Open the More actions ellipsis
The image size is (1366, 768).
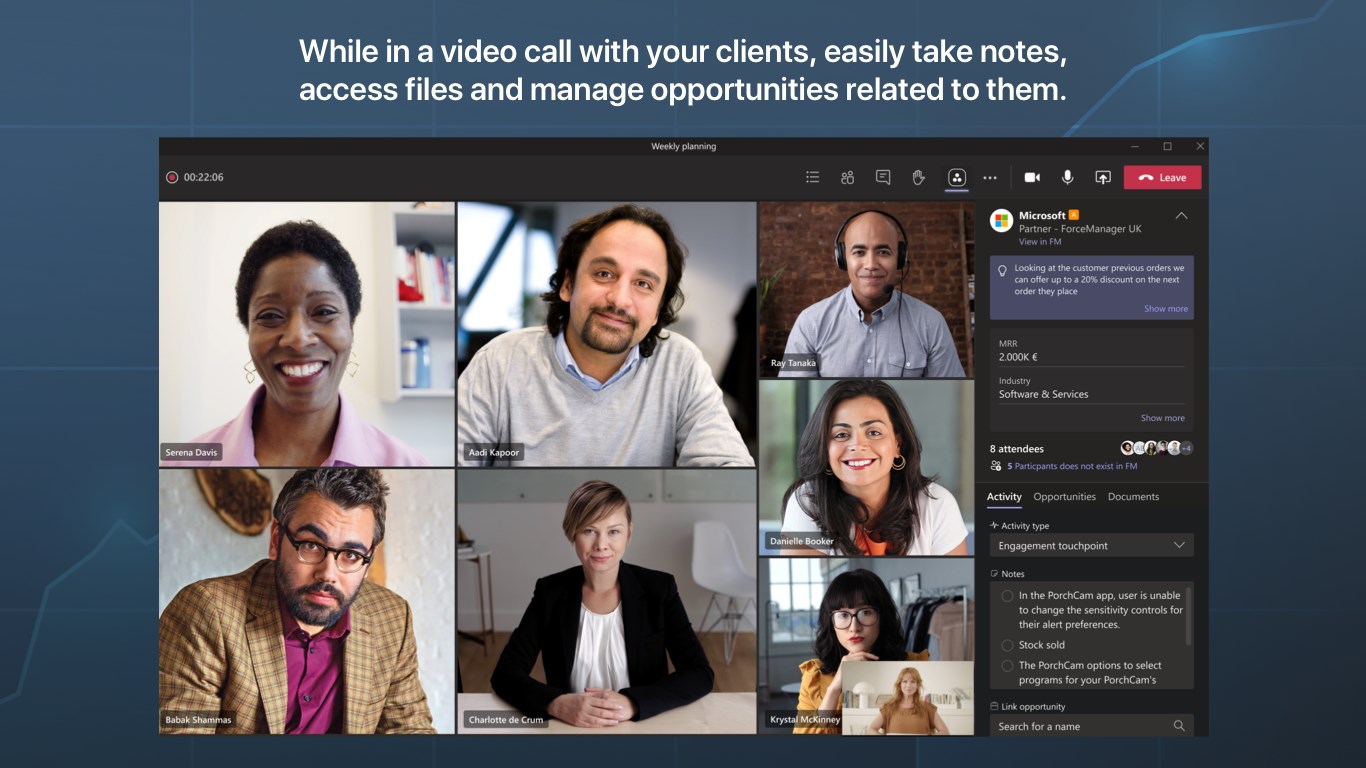pyautogui.click(x=990, y=178)
